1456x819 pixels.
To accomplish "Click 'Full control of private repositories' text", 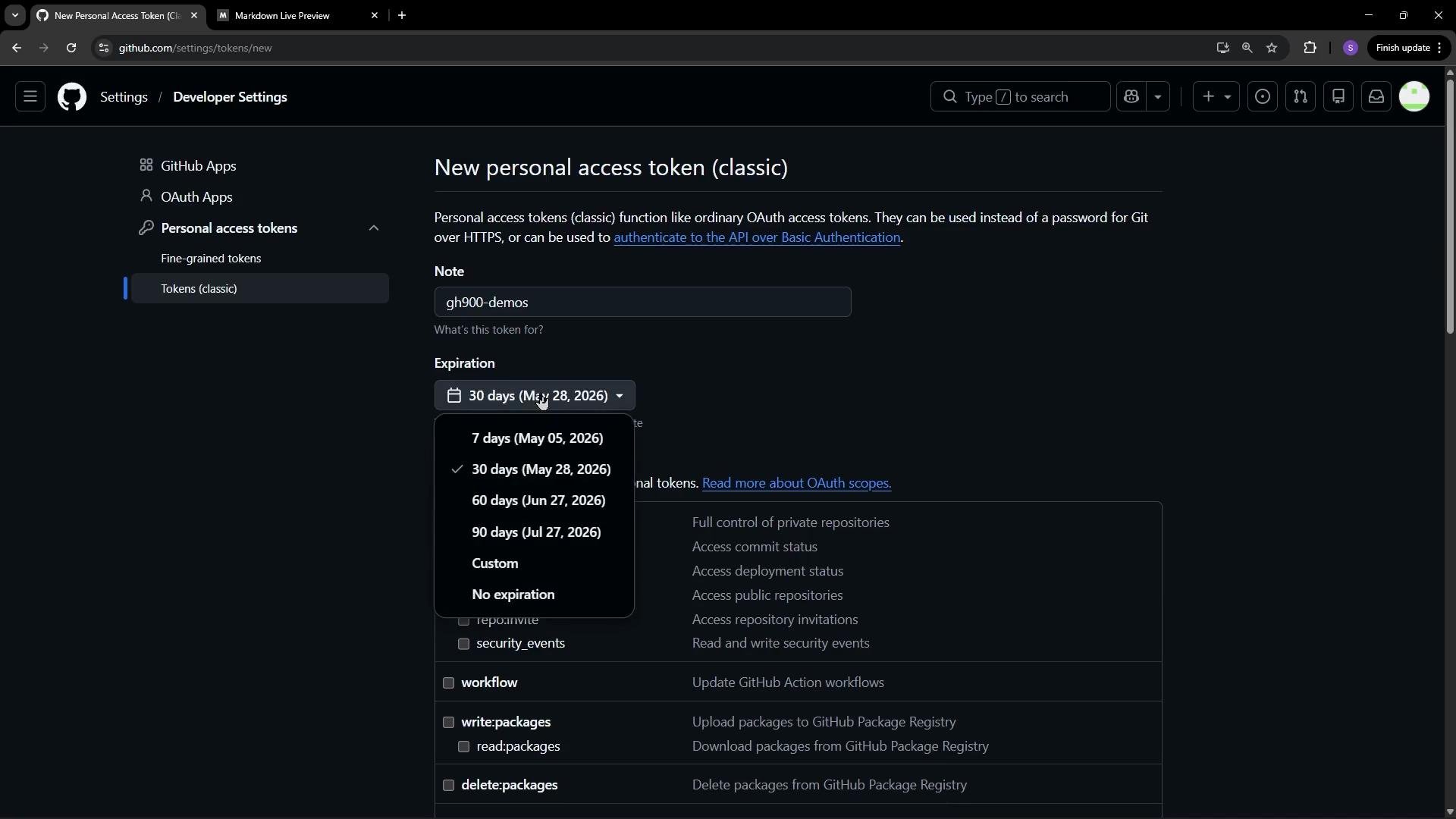I will 790,522.
